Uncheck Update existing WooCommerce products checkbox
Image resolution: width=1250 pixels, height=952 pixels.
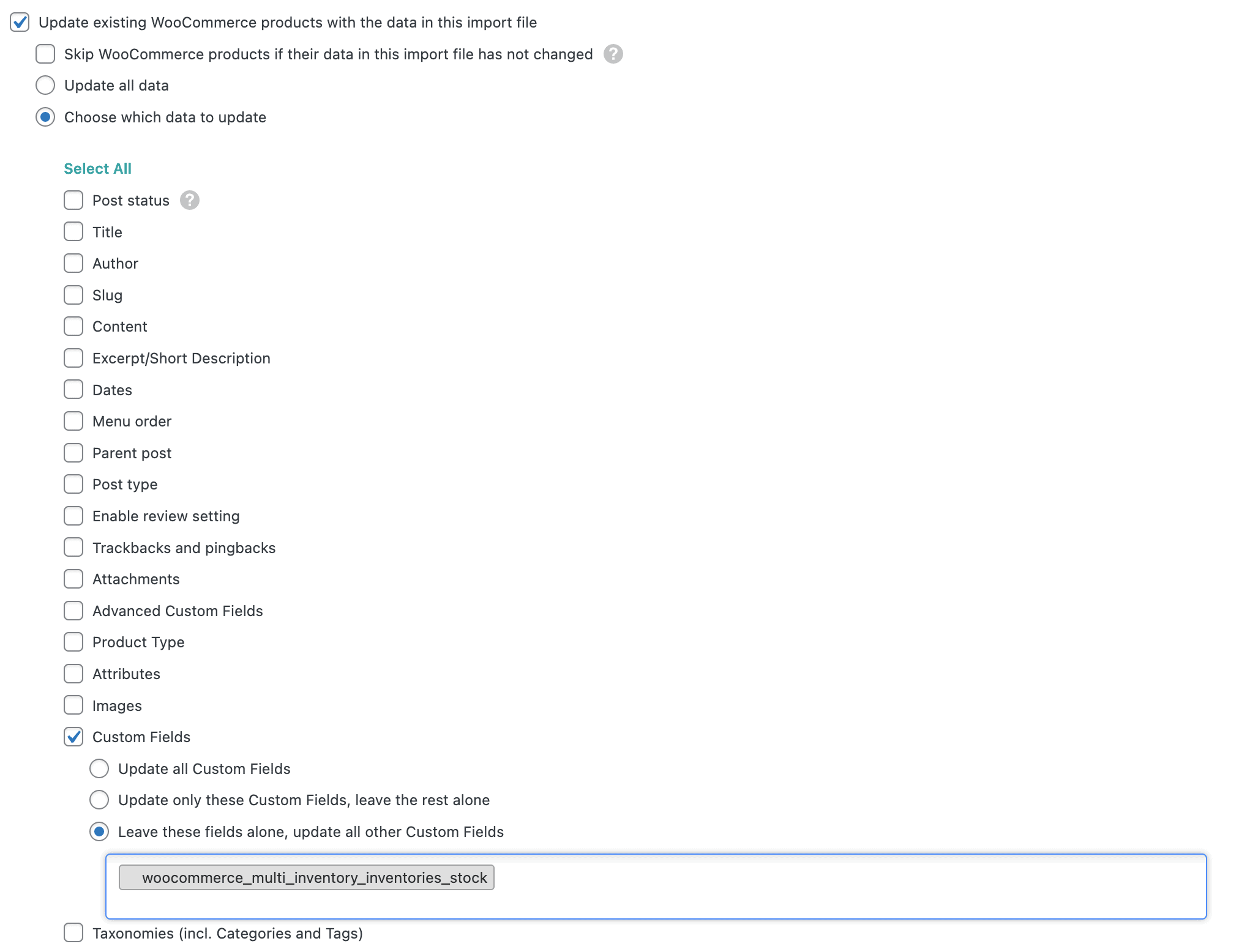click(20, 23)
